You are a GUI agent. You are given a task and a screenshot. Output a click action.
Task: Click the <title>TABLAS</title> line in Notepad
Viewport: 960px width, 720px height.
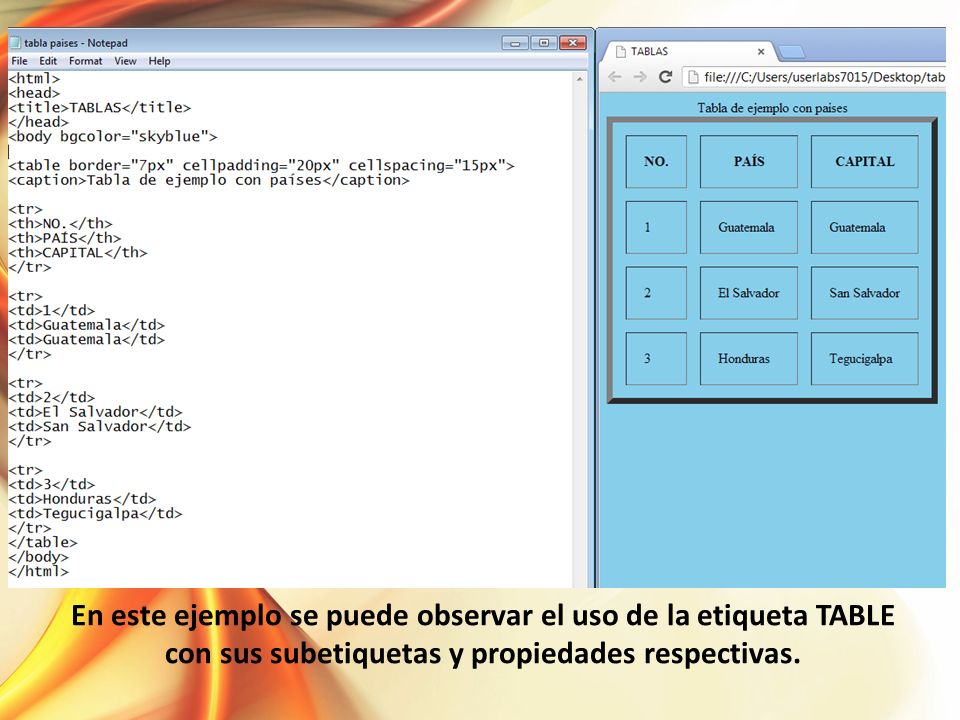click(x=100, y=108)
